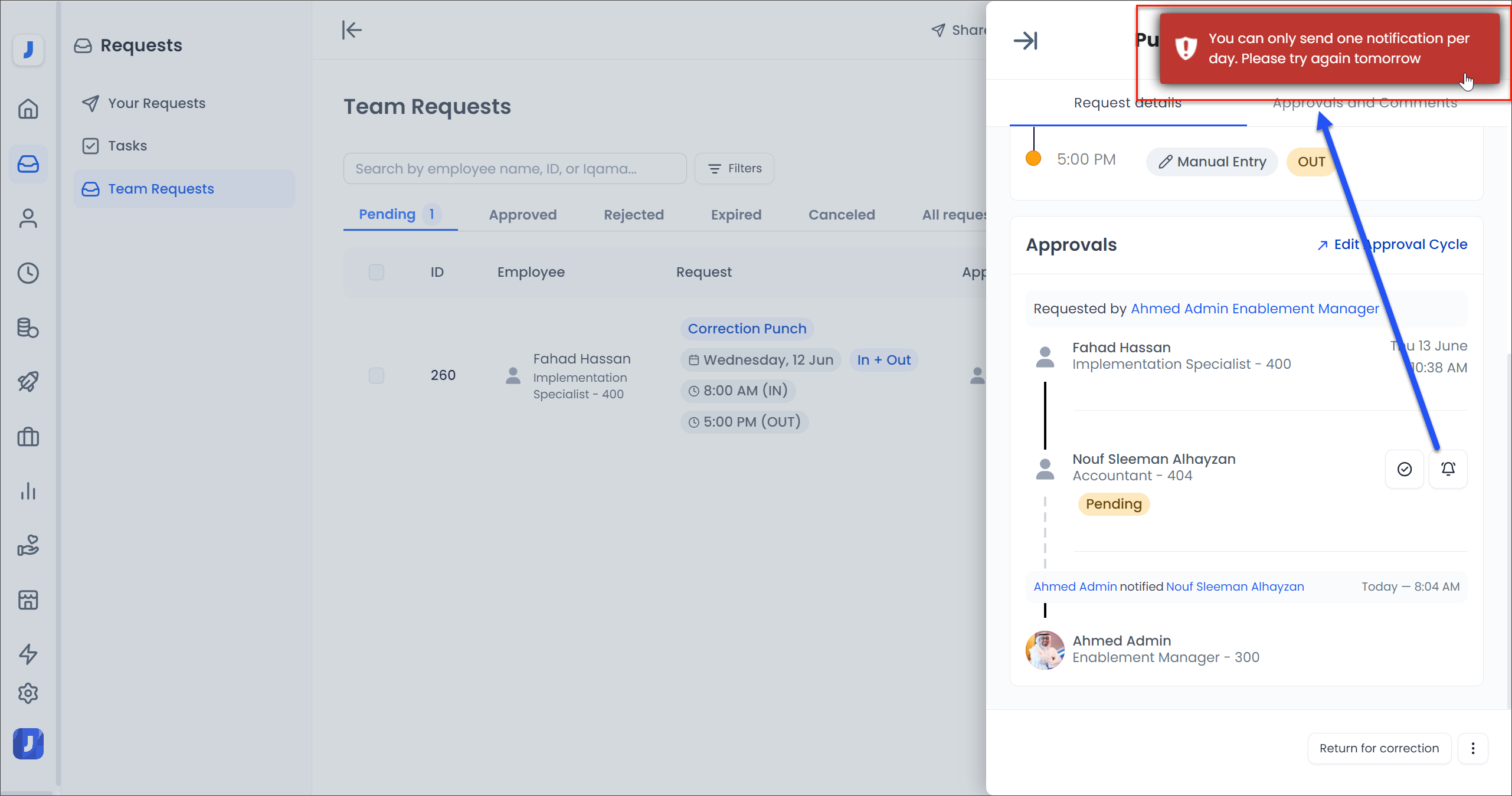Image resolution: width=1512 pixels, height=796 pixels.
Task: Click the Return for correction button
Action: tap(1379, 748)
